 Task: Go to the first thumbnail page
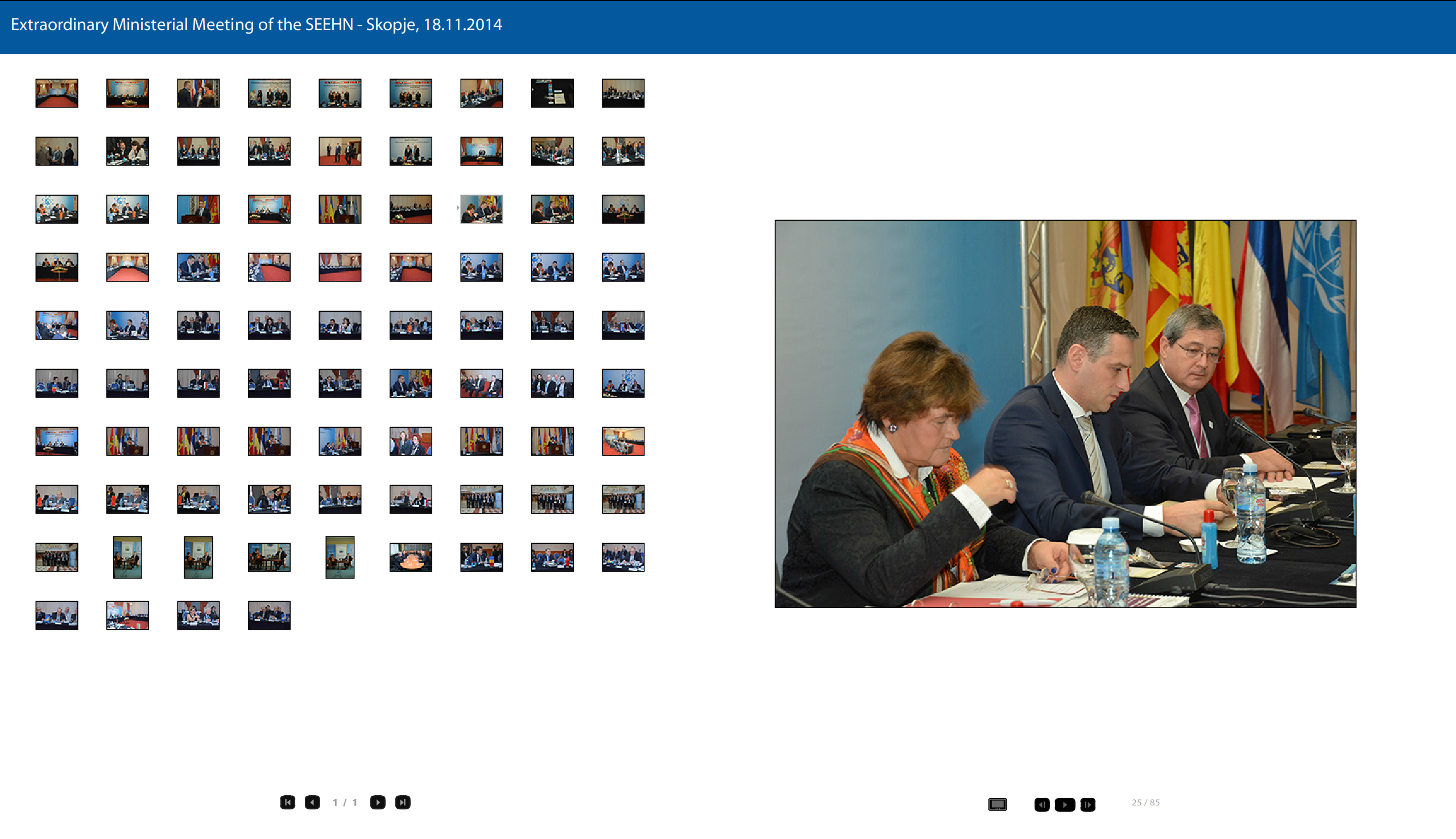(x=288, y=802)
